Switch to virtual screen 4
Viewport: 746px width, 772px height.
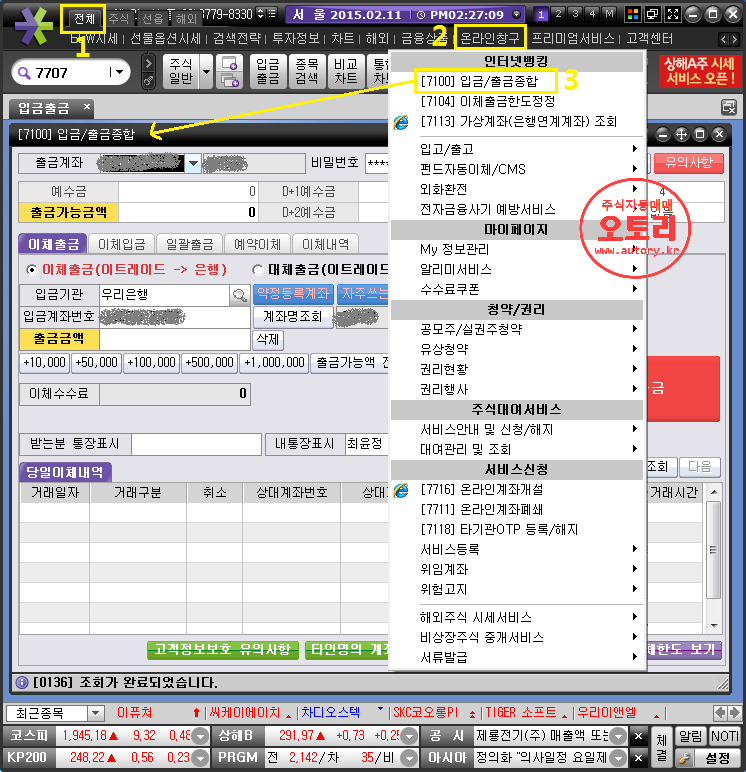point(592,14)
